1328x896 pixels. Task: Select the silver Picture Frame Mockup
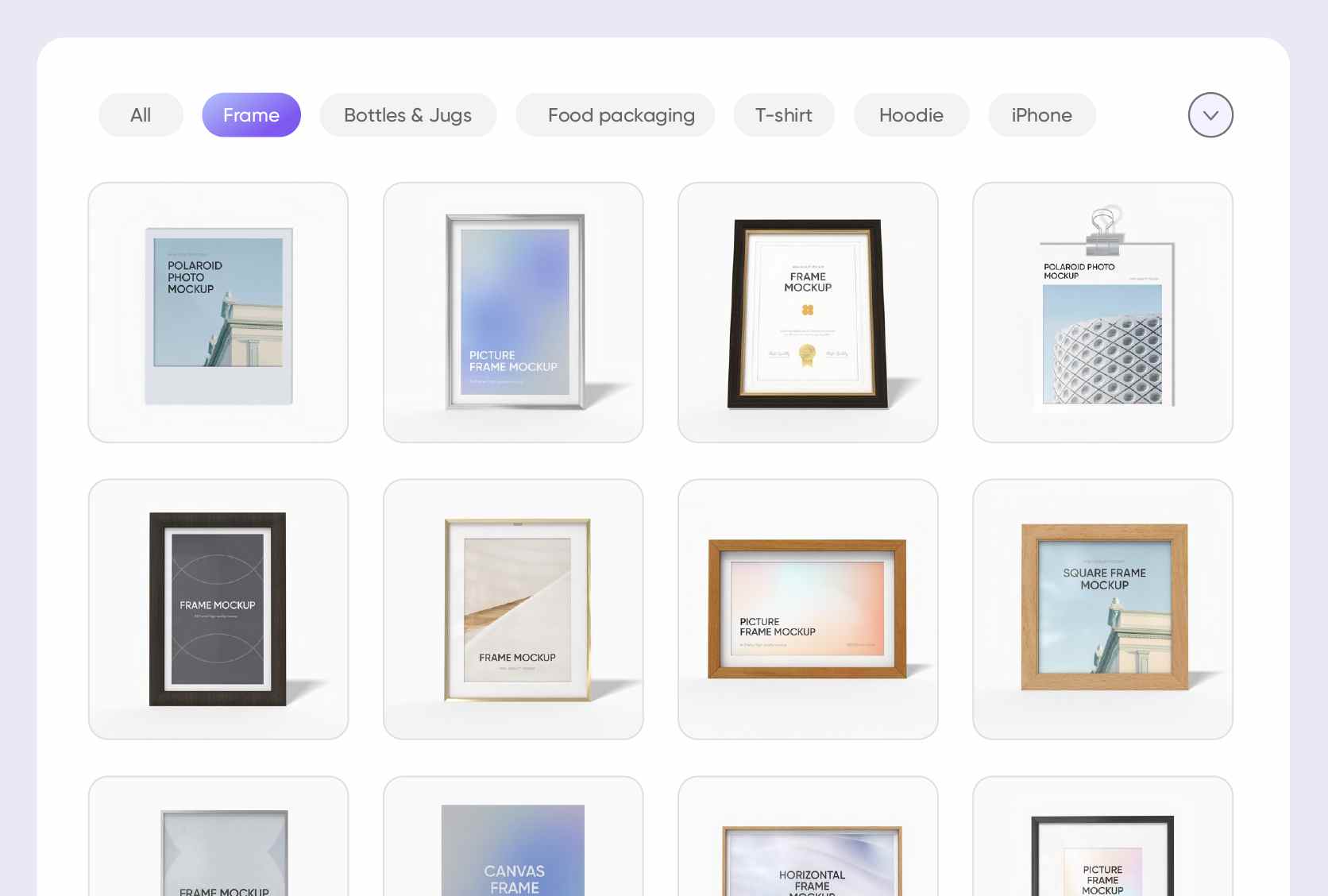coord(513,313)
